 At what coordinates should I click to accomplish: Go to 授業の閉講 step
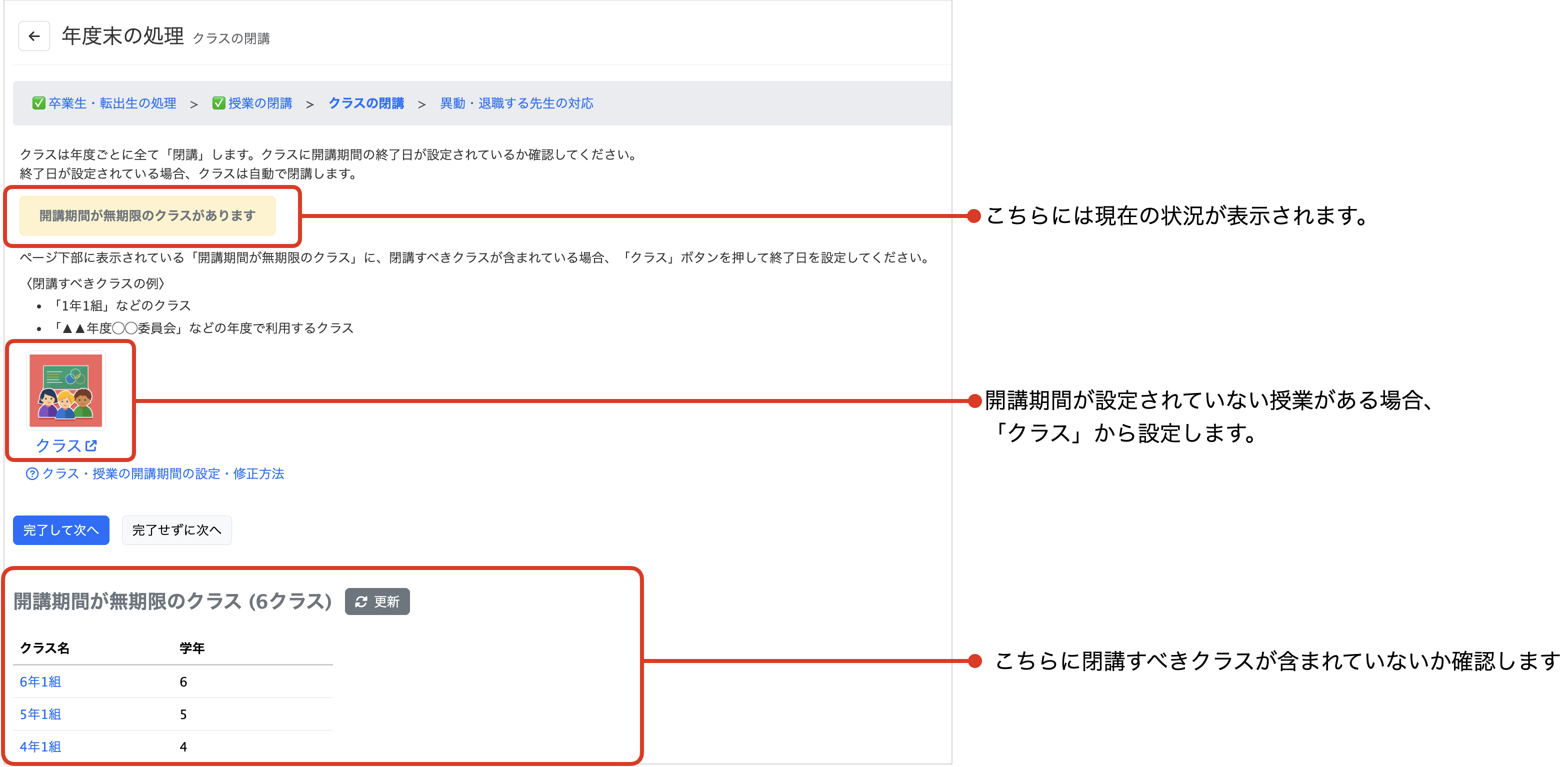pos(260,103)
